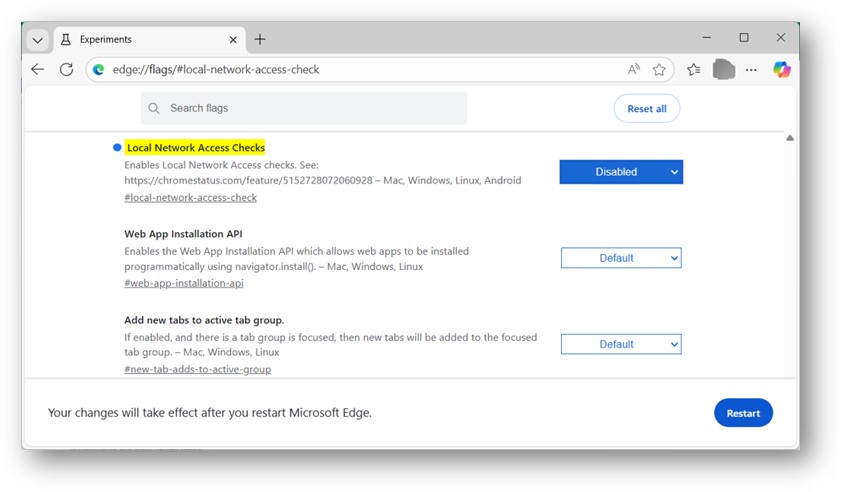Open the Add new tabs Default dropdown

621,344
